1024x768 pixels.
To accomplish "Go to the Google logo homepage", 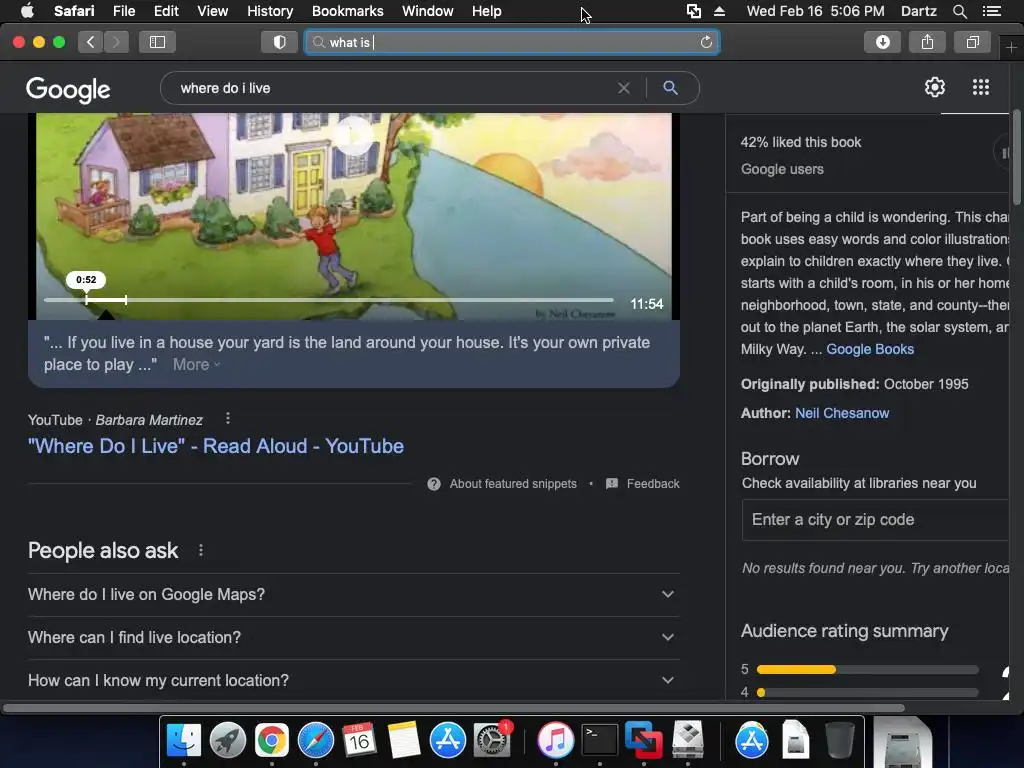I will (68, 89).
